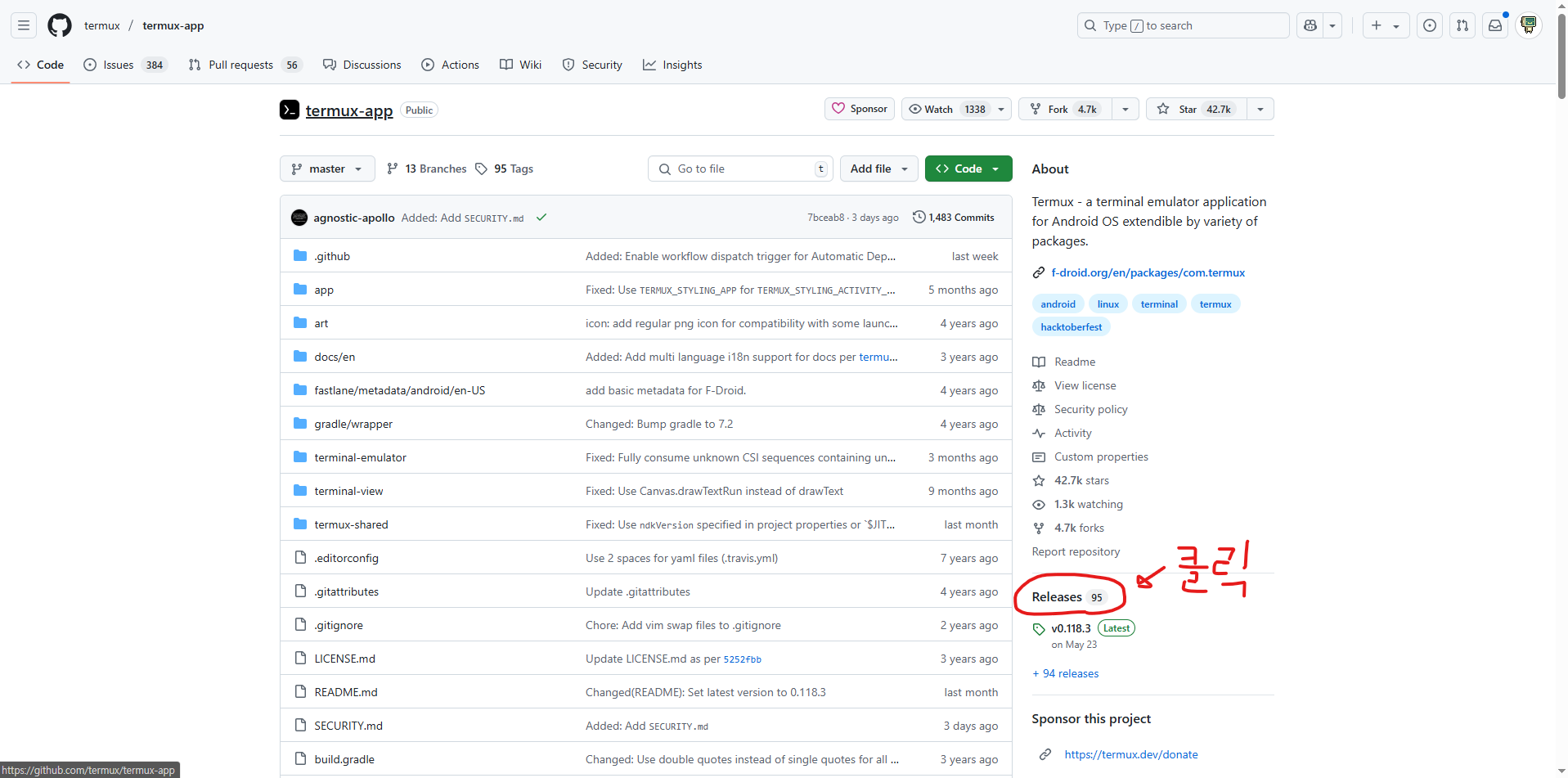Click Report repository link
Screen dimensions: 1568x778
click(1076, 551)
